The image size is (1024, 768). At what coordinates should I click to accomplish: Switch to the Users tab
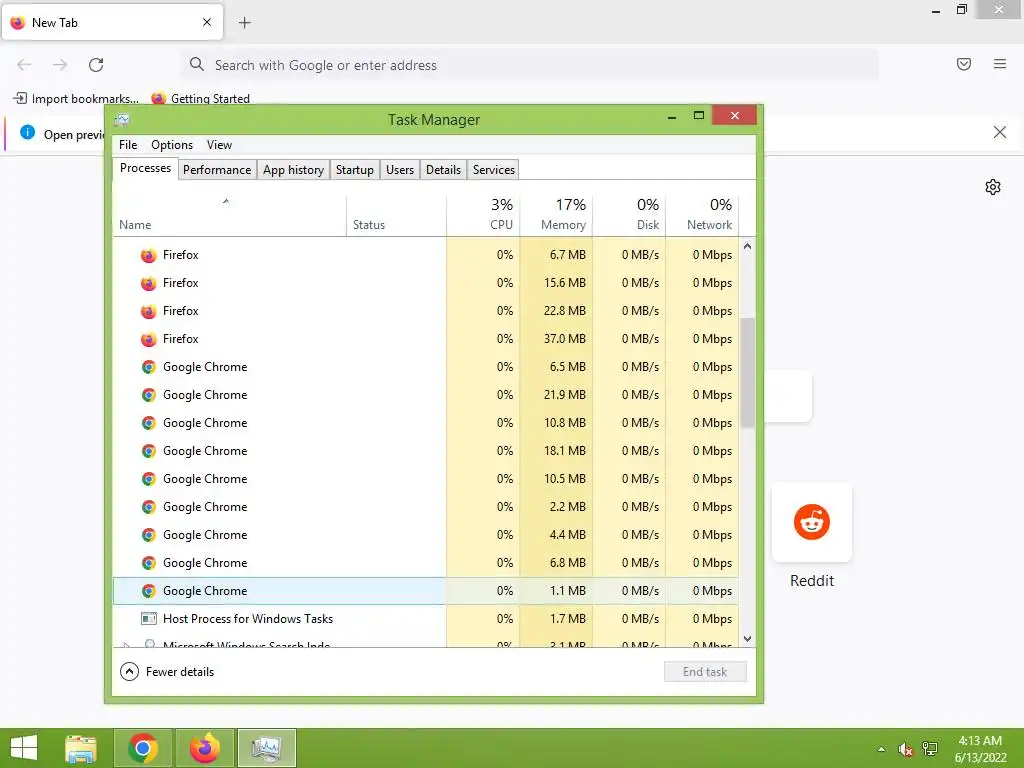tap(400, 170)
